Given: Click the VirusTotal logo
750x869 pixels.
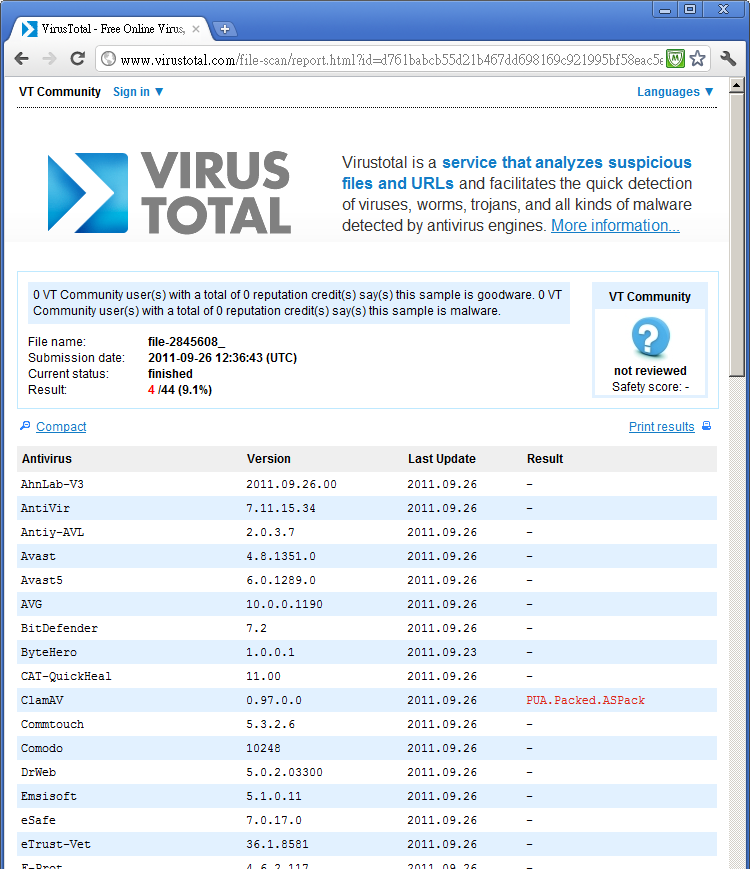Looking at the screenshot, I should pyautogui.click(x=170, y=192).
